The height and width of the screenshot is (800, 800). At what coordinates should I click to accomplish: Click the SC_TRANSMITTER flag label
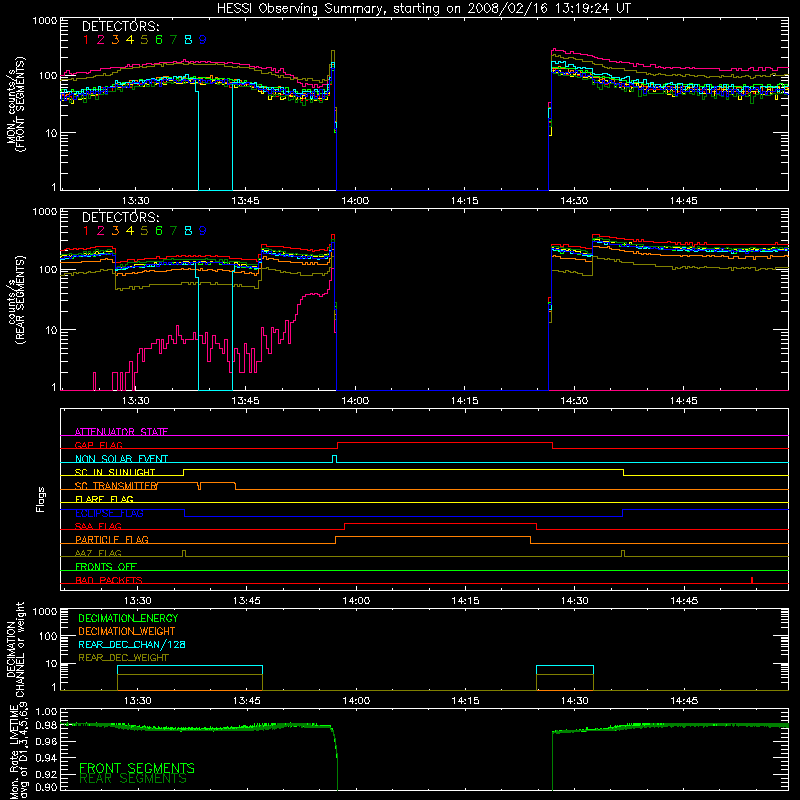pos(116,486)
